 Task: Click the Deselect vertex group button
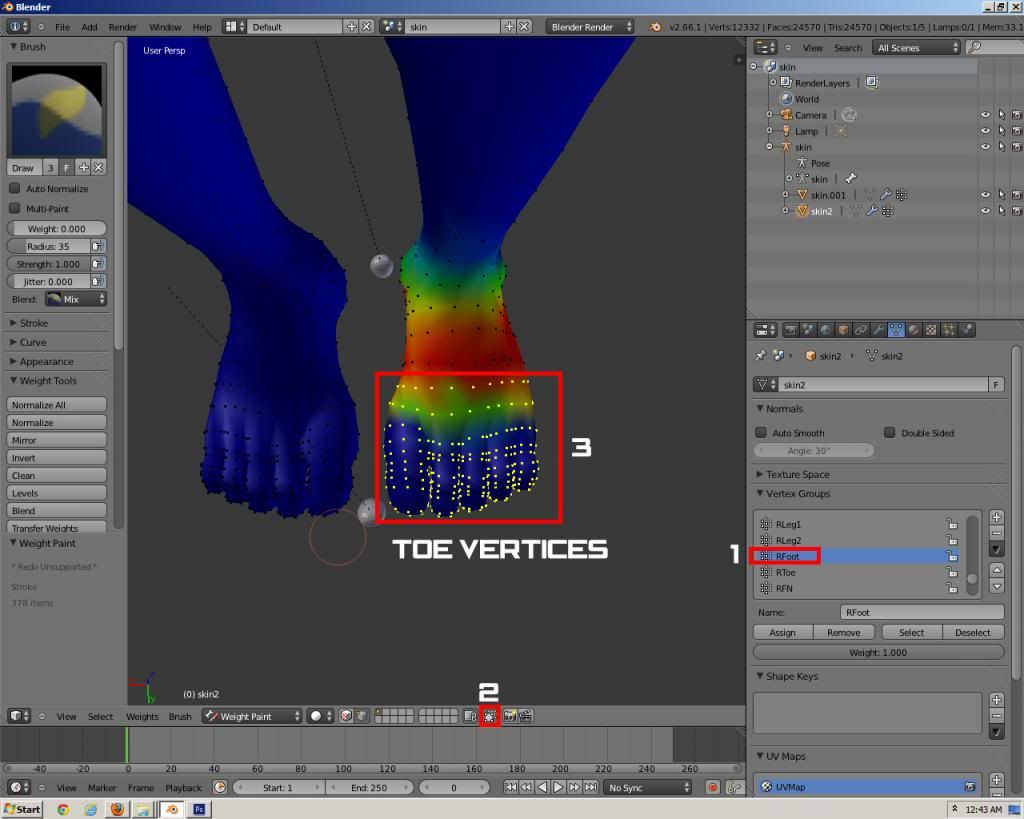(973, 632)
